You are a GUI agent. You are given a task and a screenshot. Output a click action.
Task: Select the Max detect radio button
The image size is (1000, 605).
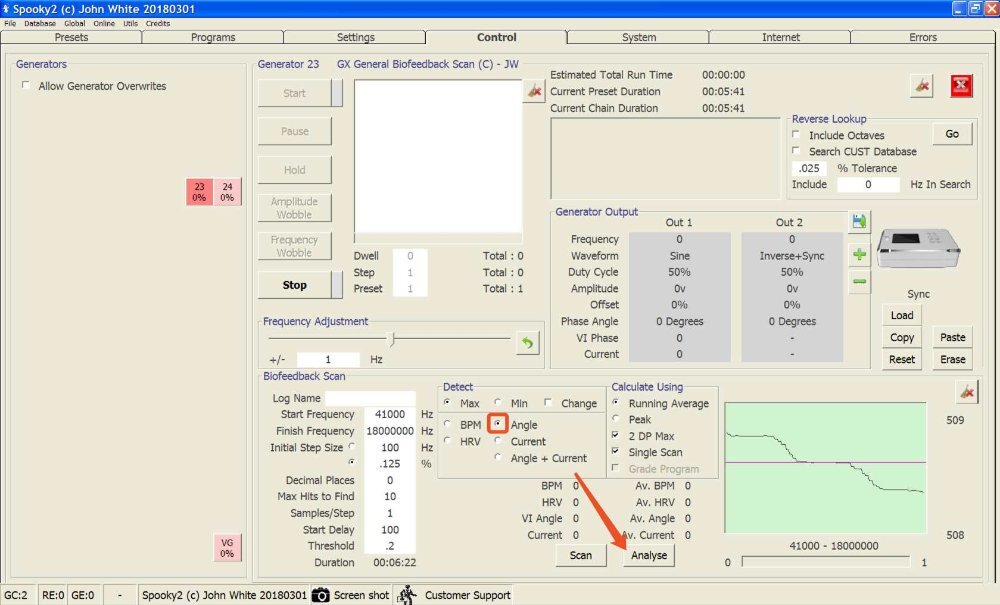tap(447, 402)
